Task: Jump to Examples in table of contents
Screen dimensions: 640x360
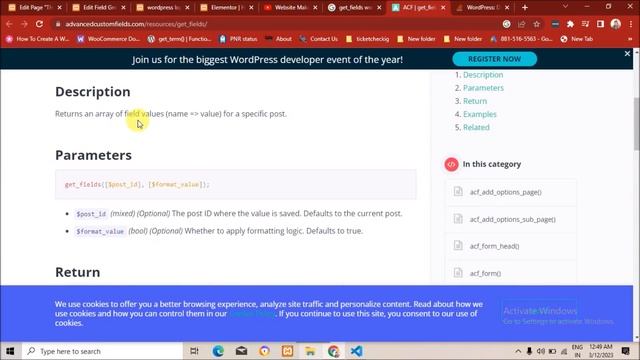Action: pyautogui.click(x=480, y=114)
